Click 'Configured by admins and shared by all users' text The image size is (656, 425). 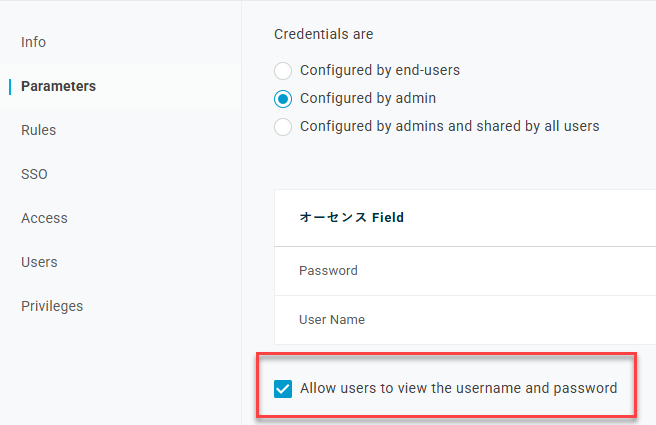[449, 127]
